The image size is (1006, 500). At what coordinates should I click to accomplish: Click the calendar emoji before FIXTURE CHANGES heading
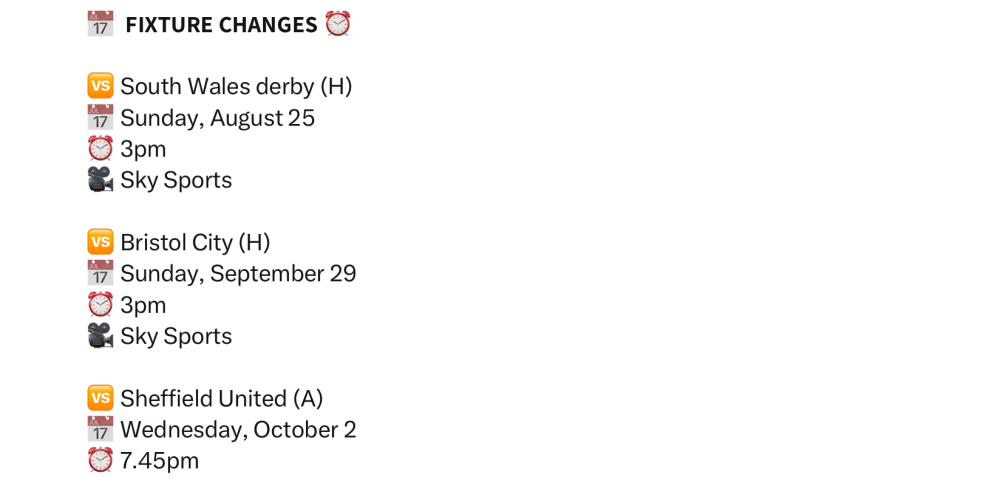[100, 24]
